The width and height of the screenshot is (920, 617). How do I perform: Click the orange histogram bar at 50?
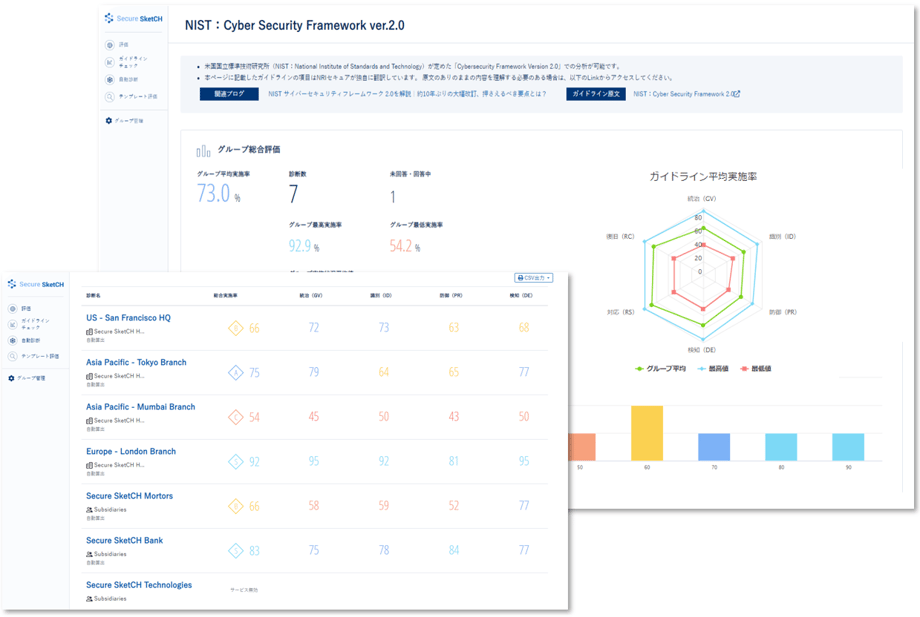click(x=582, y=447)
